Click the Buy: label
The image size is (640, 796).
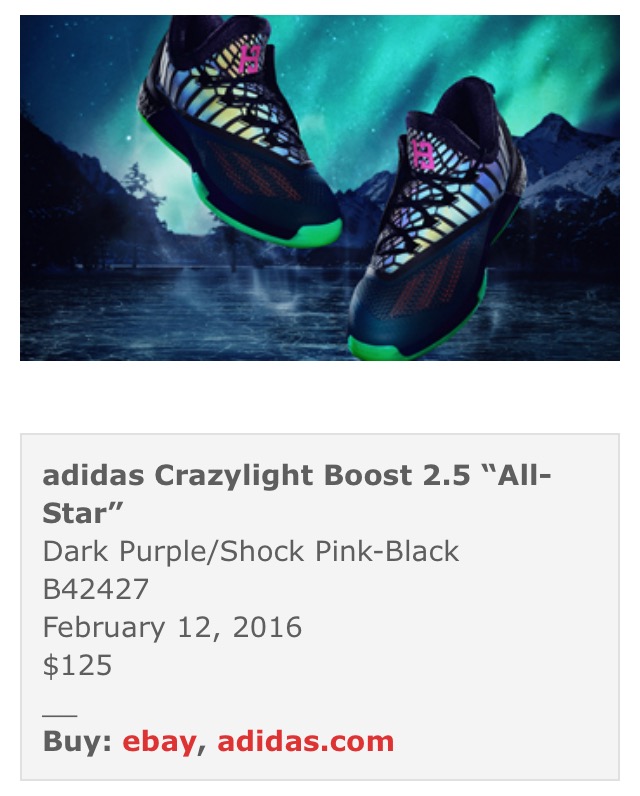(x=77, y=742)
